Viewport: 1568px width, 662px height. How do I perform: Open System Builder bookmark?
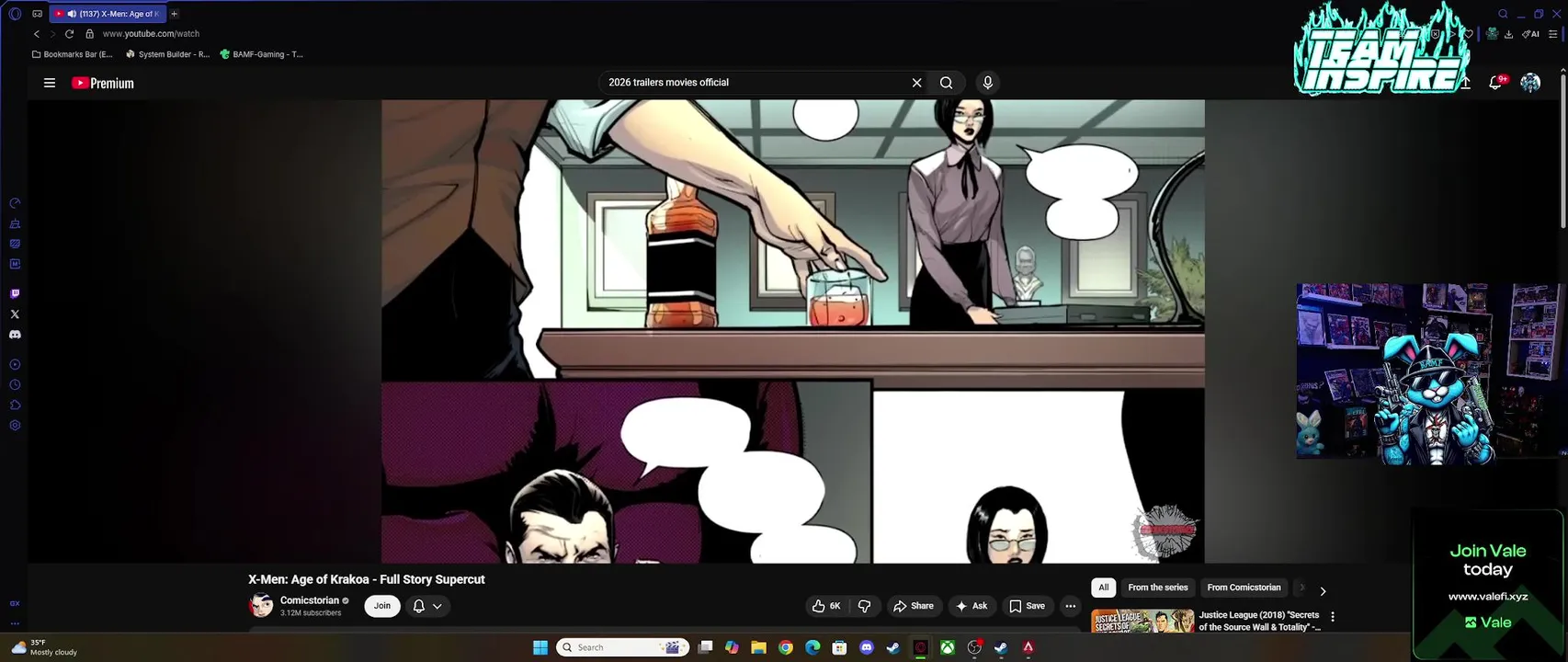[x=167, y=54]
